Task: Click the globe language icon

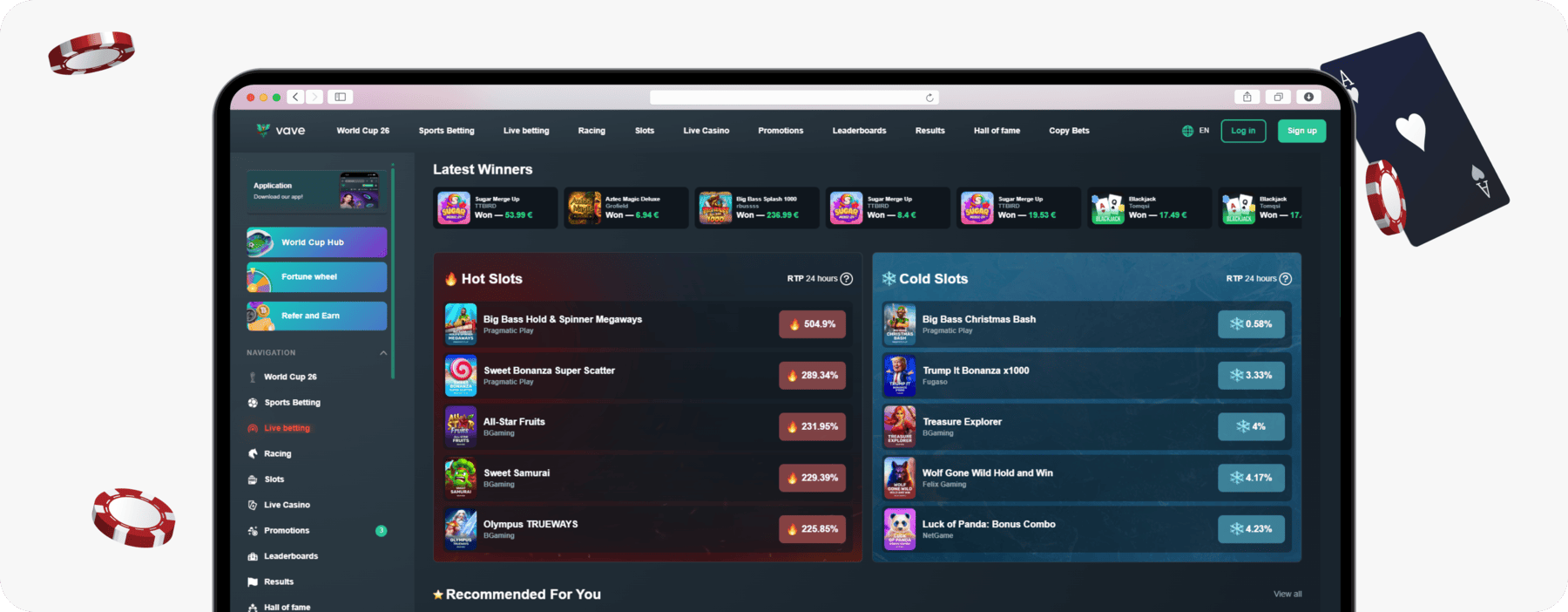Action: [1187, 131]
